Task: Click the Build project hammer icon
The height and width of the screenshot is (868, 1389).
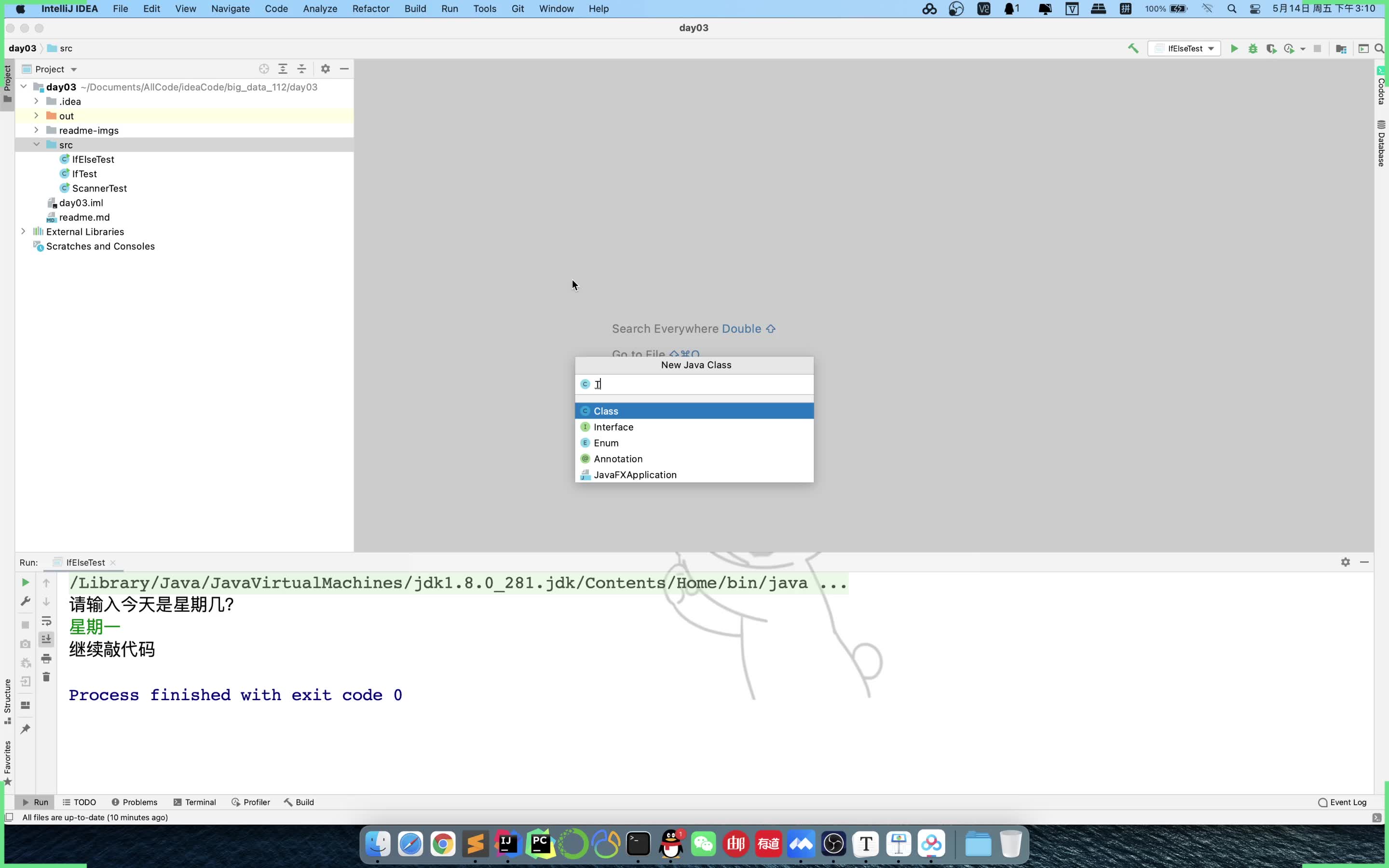Action: pos(1133,49)
